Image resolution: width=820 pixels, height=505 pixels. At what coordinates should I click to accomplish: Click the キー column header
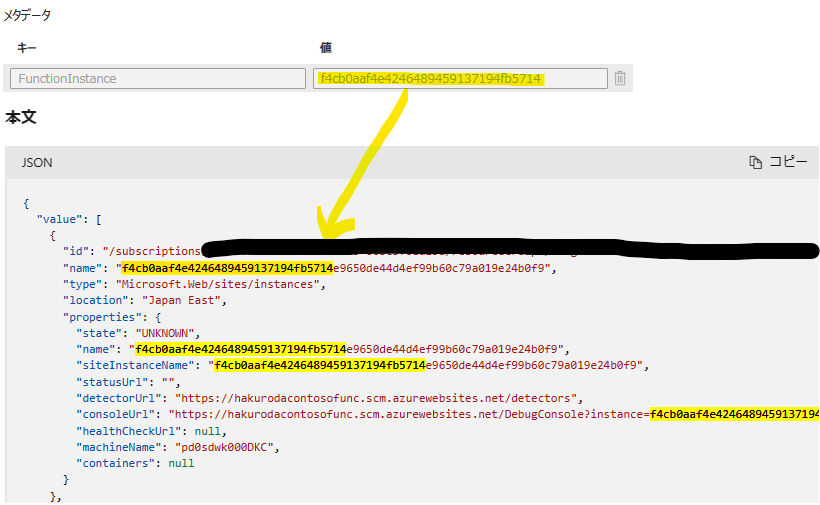coord(26,47)
